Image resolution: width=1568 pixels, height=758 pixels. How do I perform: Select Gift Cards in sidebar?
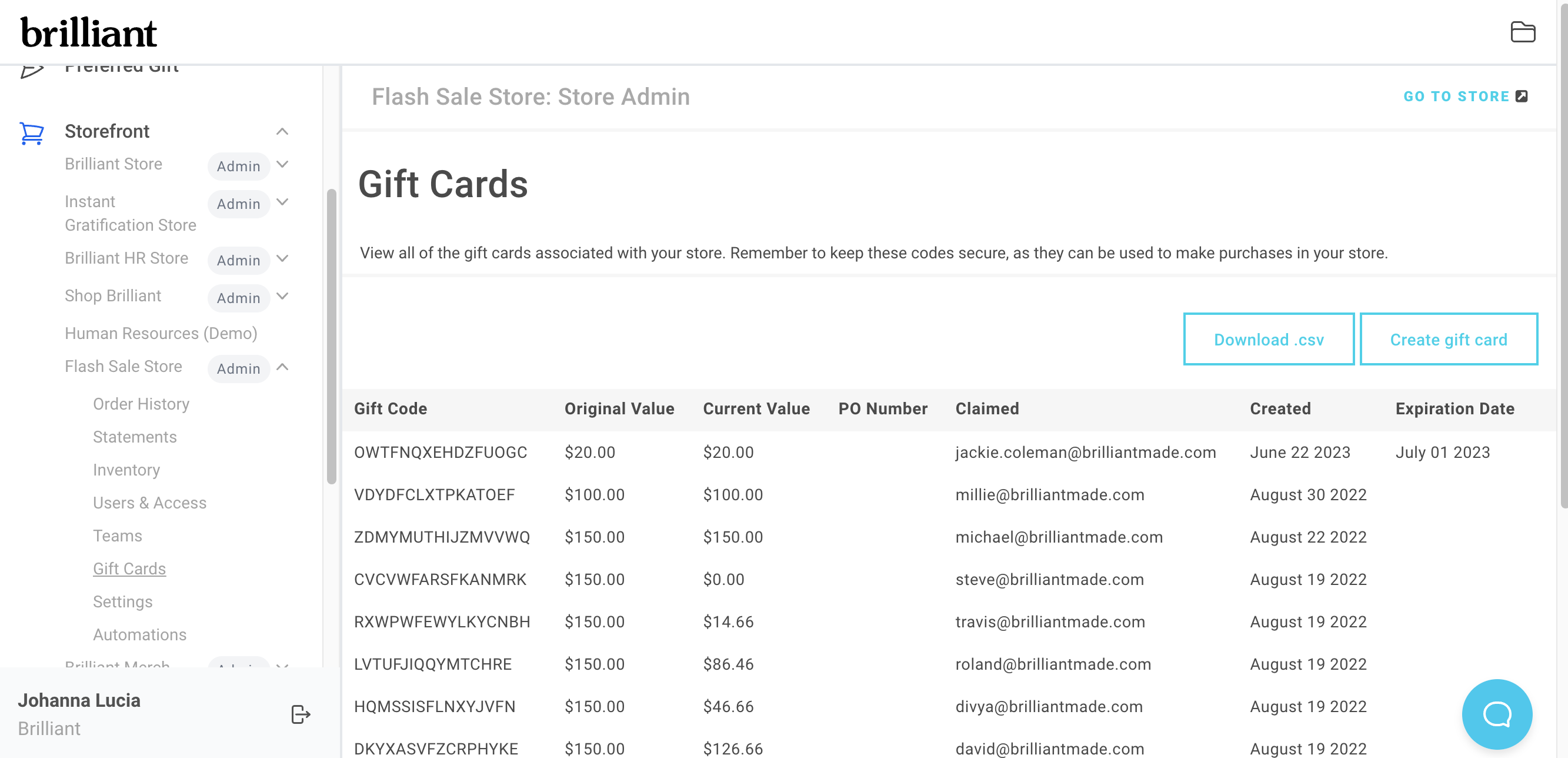pos(129,568)
